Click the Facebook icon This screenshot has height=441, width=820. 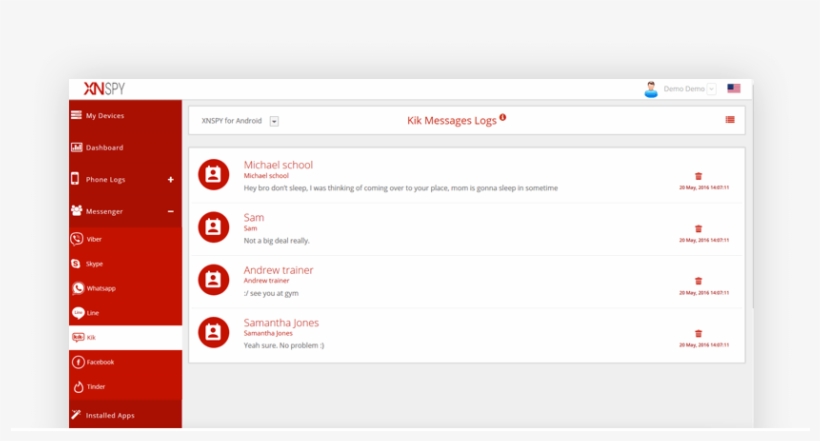point(78,362)
